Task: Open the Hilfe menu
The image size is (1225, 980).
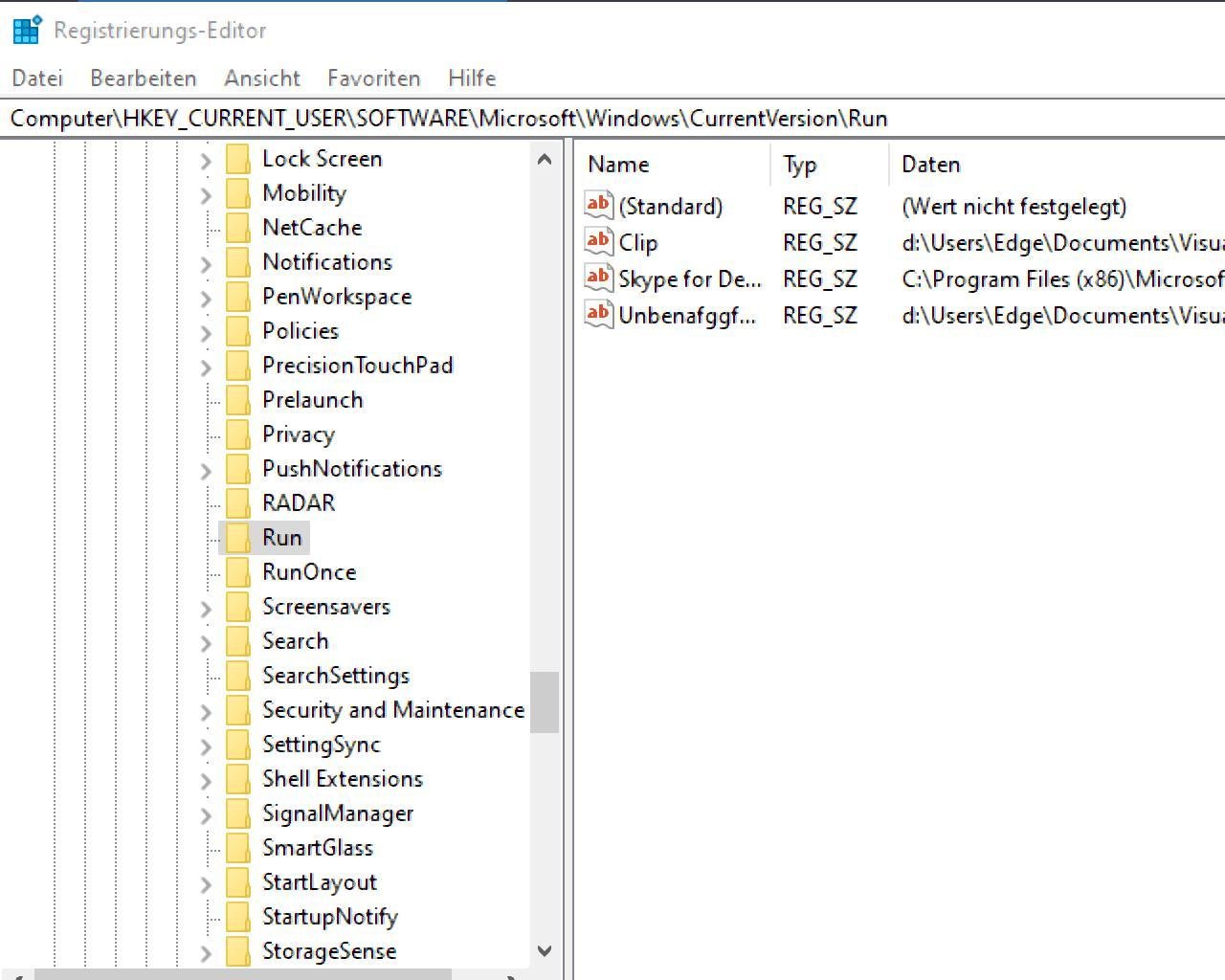Action: (472, 78)
